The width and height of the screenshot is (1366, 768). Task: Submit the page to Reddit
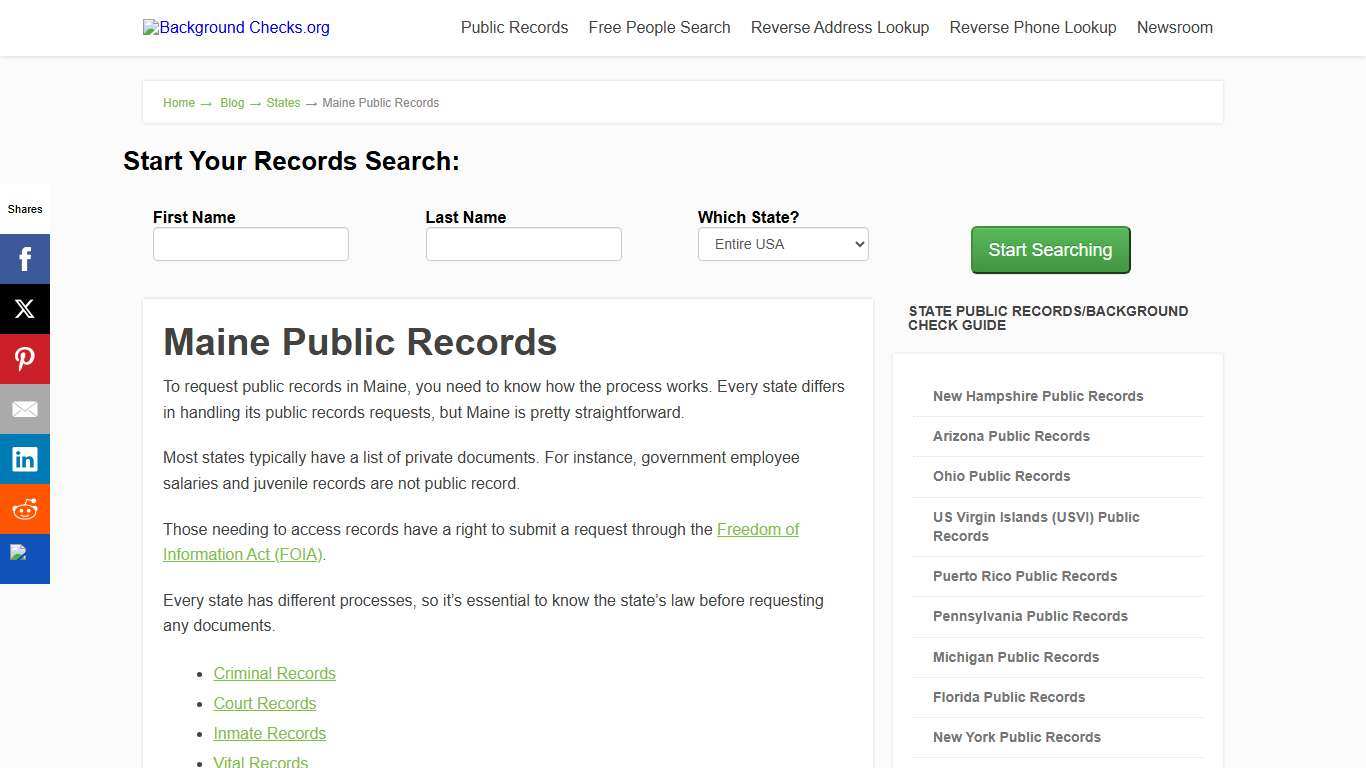click(25, 508)
